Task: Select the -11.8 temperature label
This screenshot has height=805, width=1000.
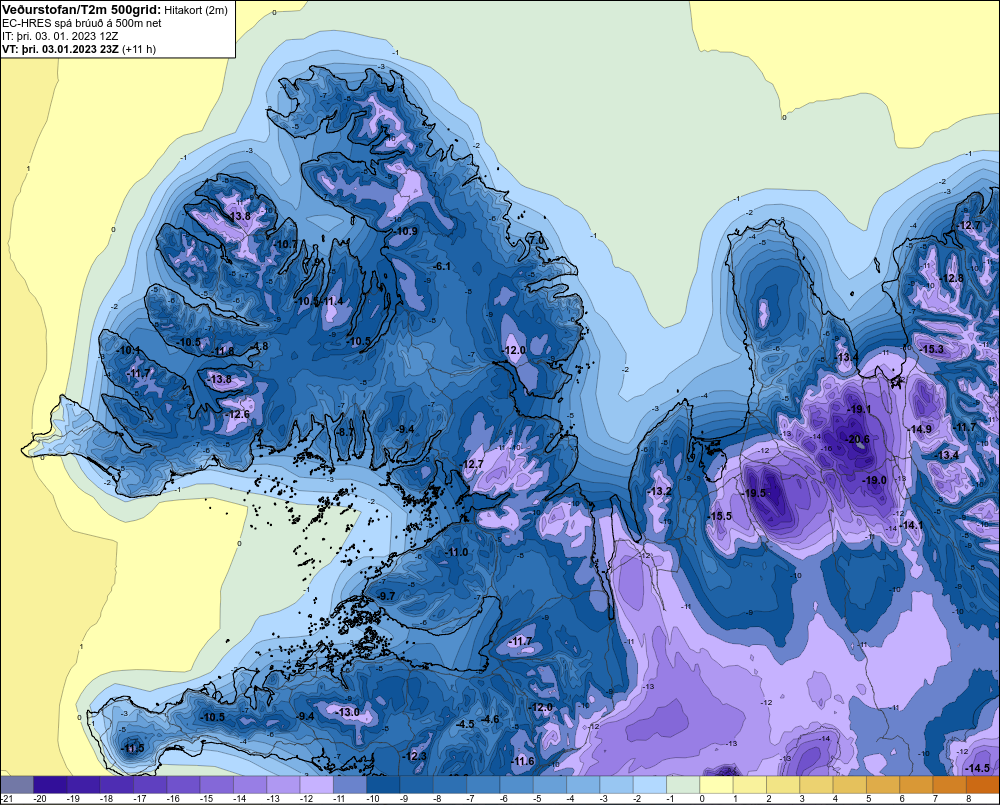Action: coord(223,351)
